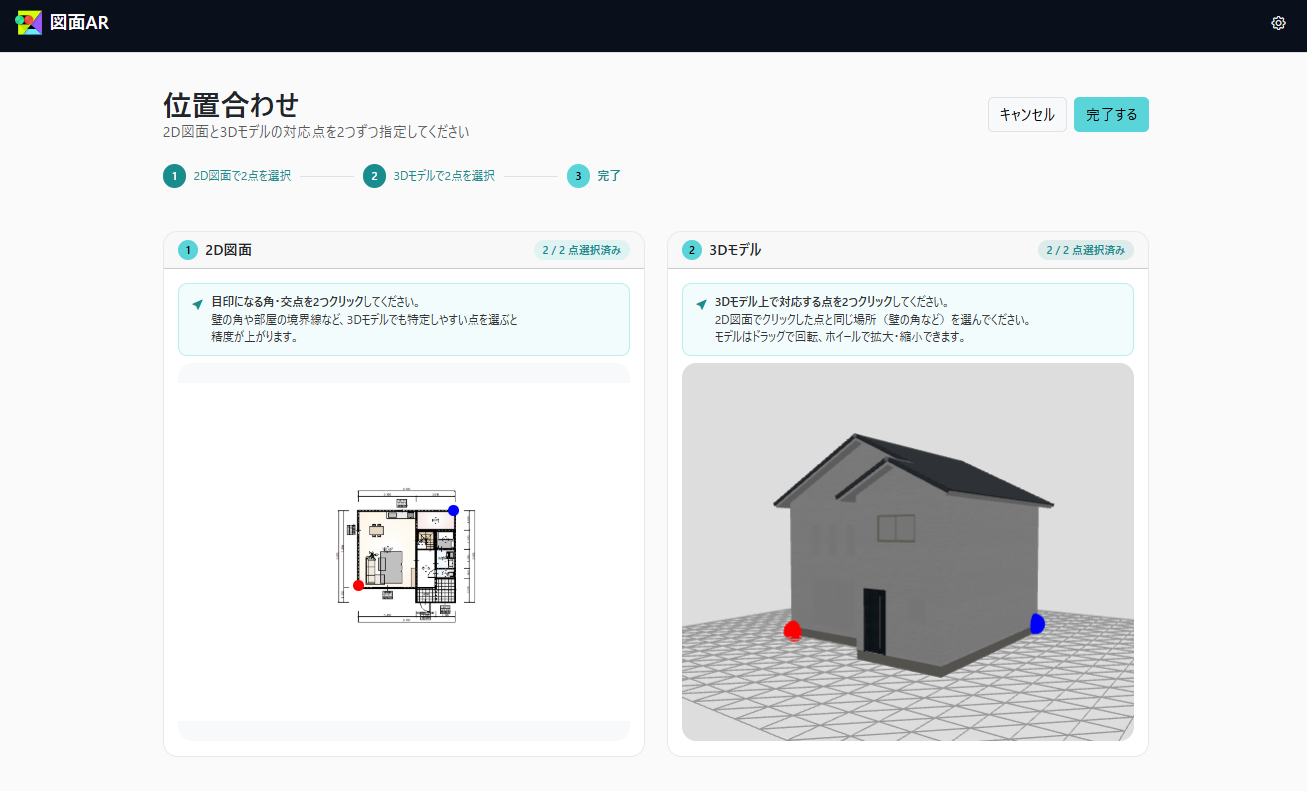Click hint text 3Dモデル上で対応する点を2つクリック
The width and height of the screenshot is (1307, 791).
803,301
